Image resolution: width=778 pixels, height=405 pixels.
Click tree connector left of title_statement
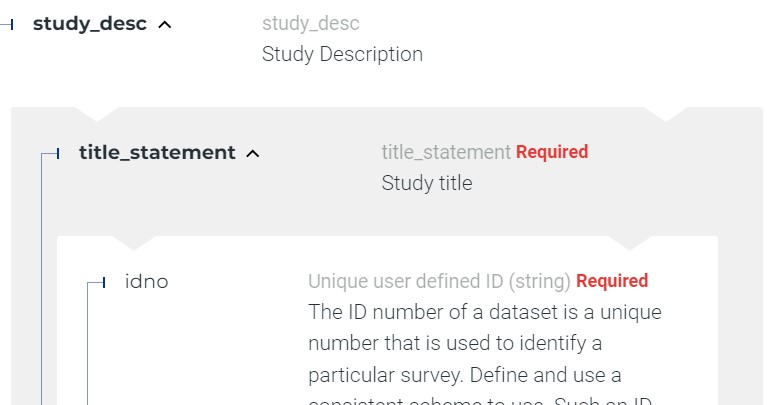click(x=51, y=154)
